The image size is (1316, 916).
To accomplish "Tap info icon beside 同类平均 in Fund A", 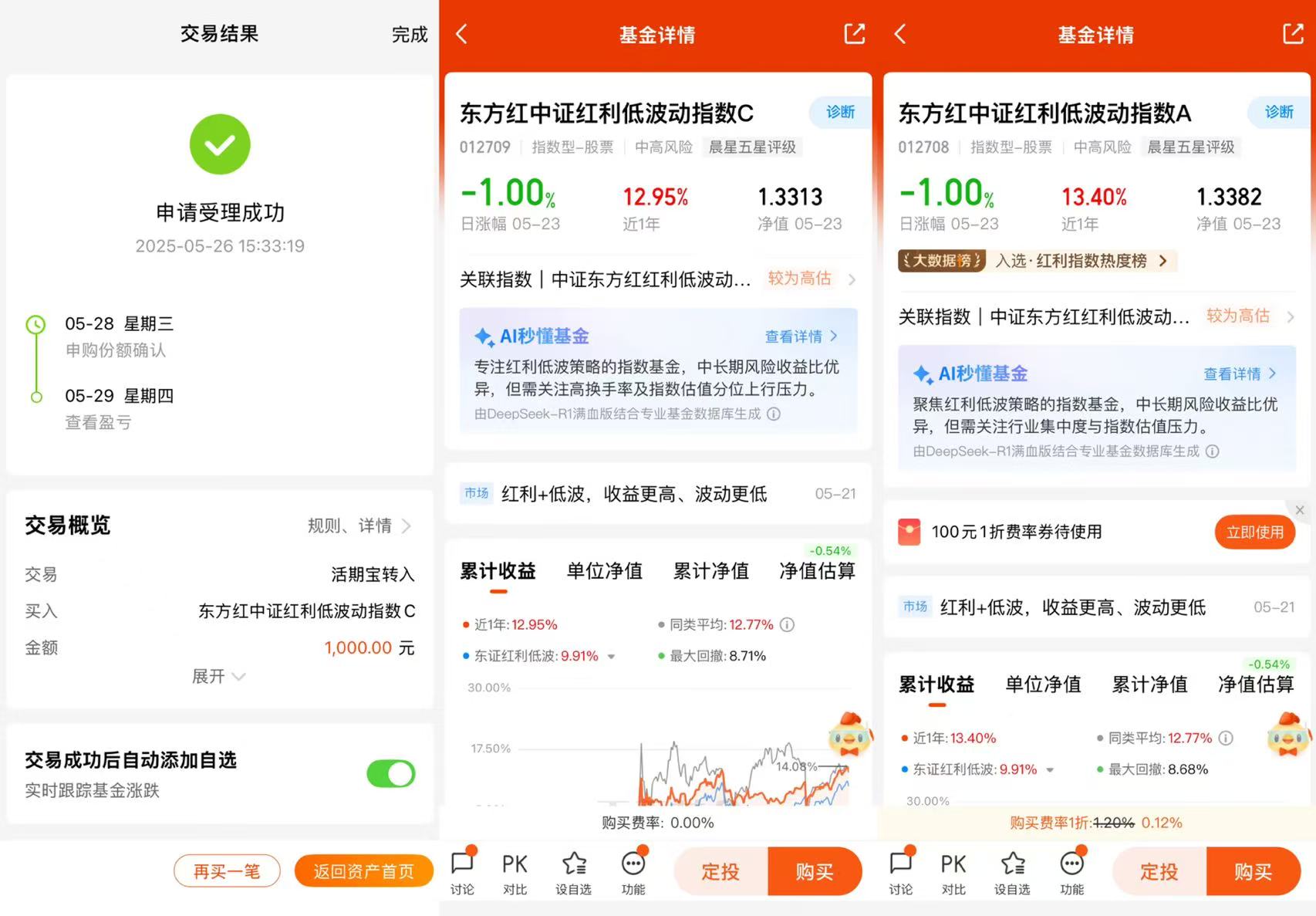I will [x=1226, y=738].
